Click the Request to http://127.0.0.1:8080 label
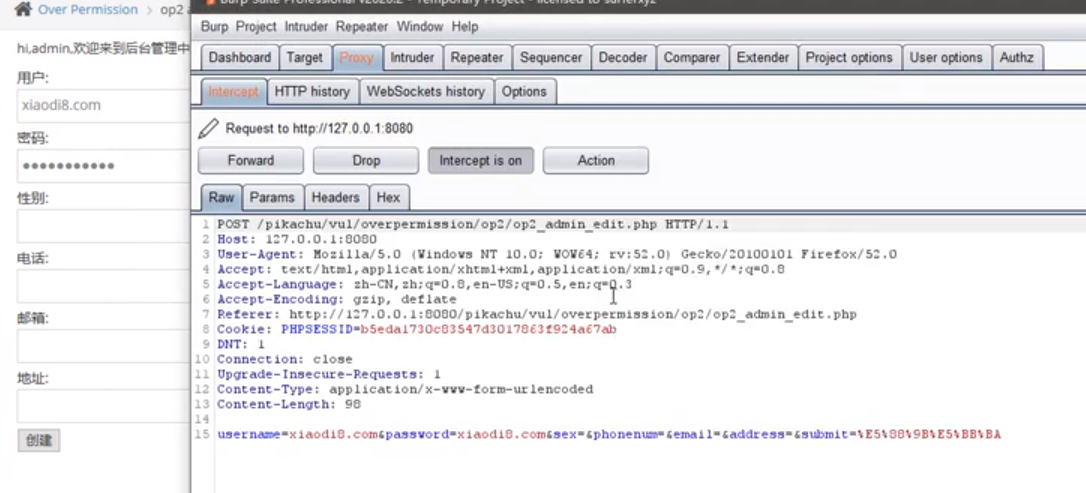1086x493 pixels. [319, 129]
